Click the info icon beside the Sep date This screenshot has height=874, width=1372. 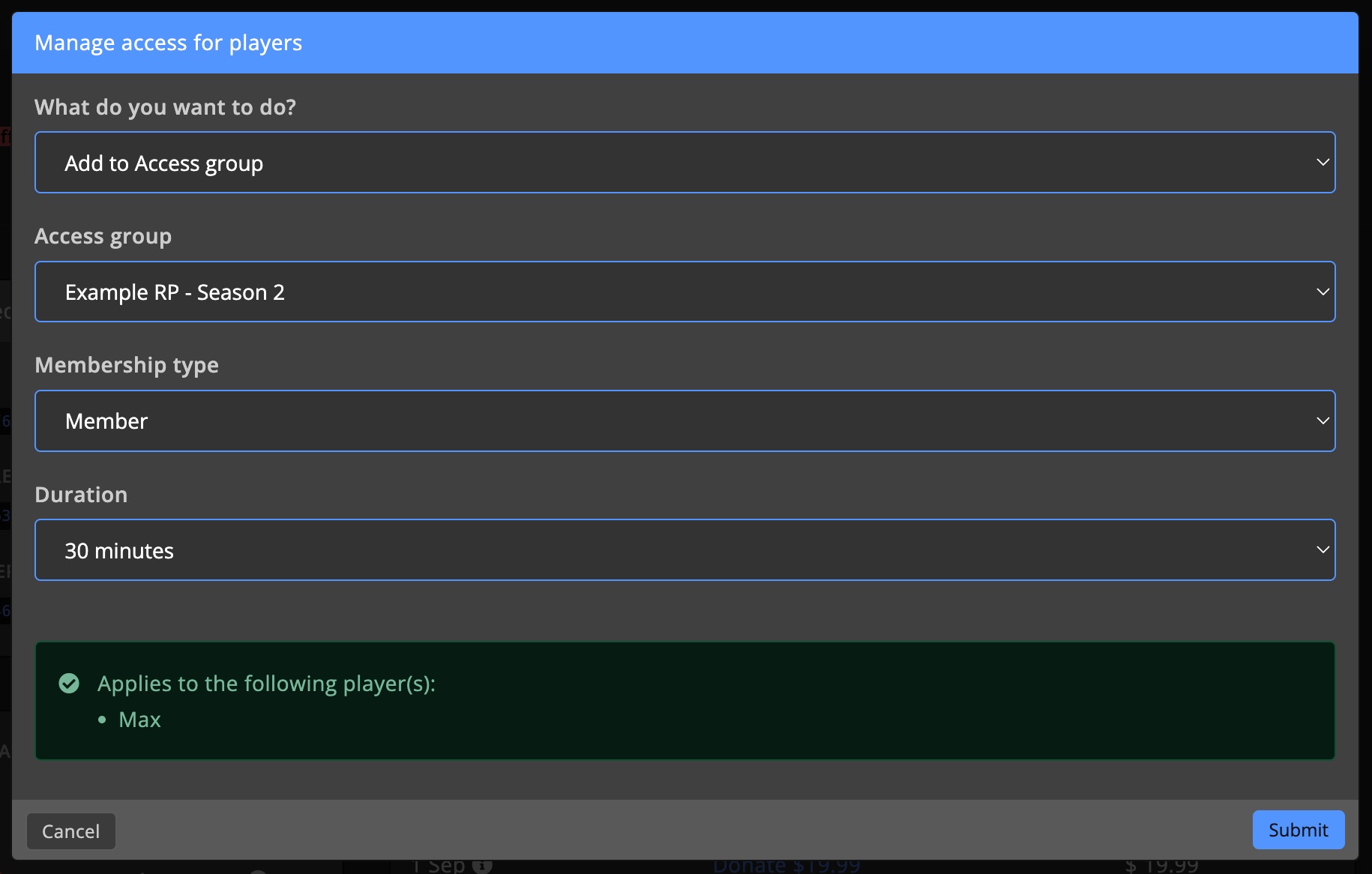[482, 866]
